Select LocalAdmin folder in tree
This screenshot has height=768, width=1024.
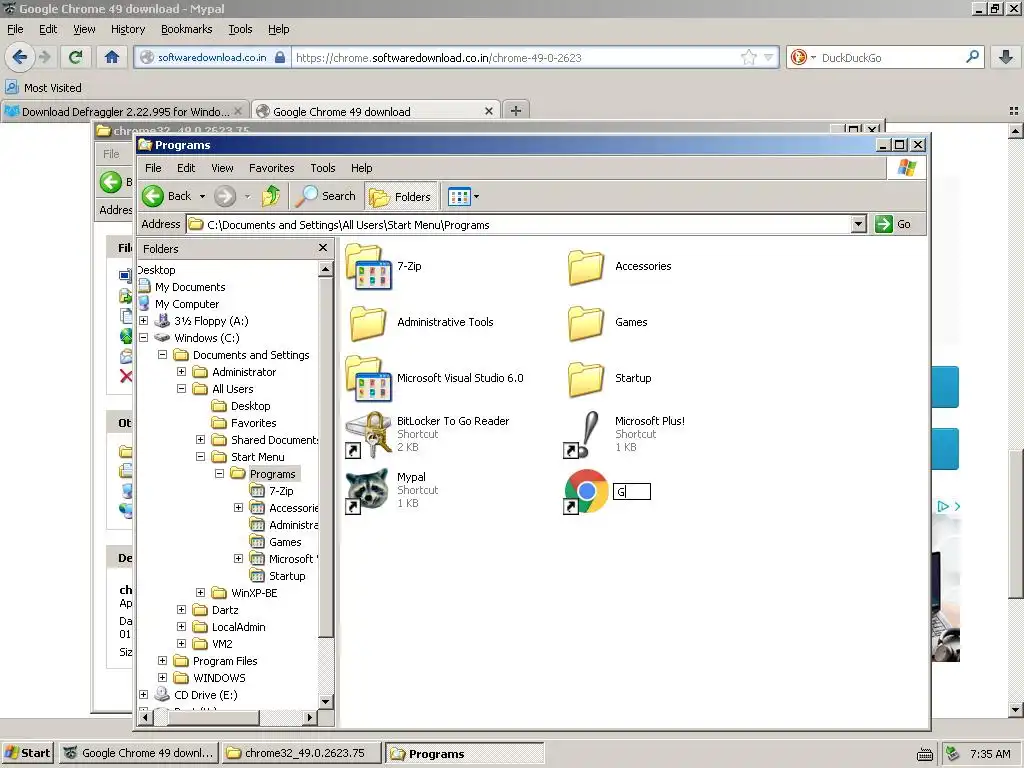pos(238,626)
